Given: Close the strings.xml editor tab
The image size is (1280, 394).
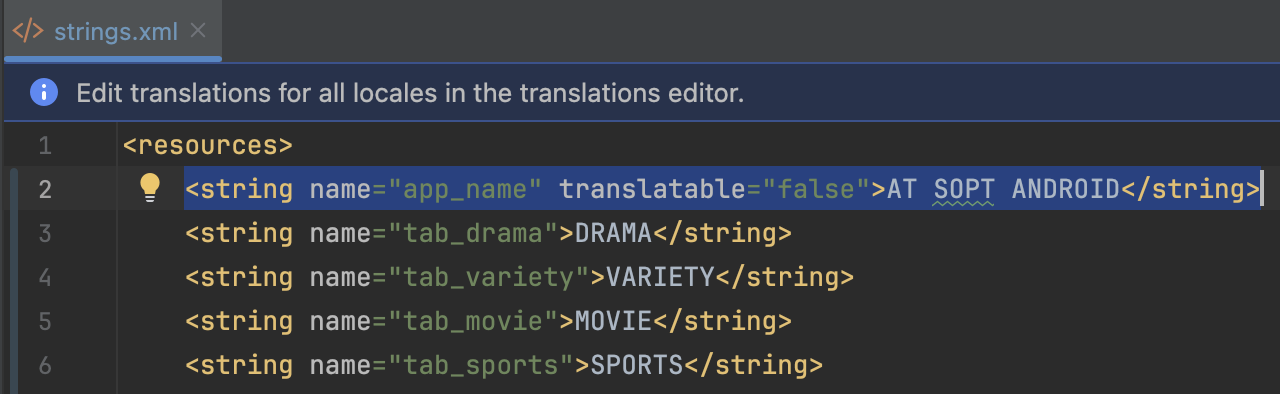Looking at the screenshot, I should click(x=198, y=31).
